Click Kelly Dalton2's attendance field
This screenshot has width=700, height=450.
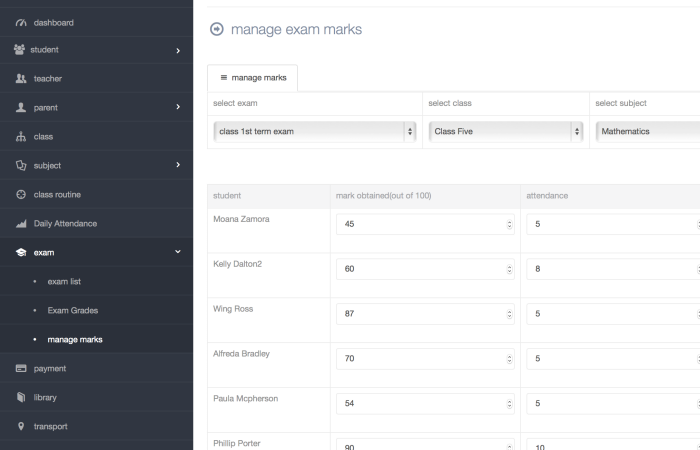click(610, 269)
